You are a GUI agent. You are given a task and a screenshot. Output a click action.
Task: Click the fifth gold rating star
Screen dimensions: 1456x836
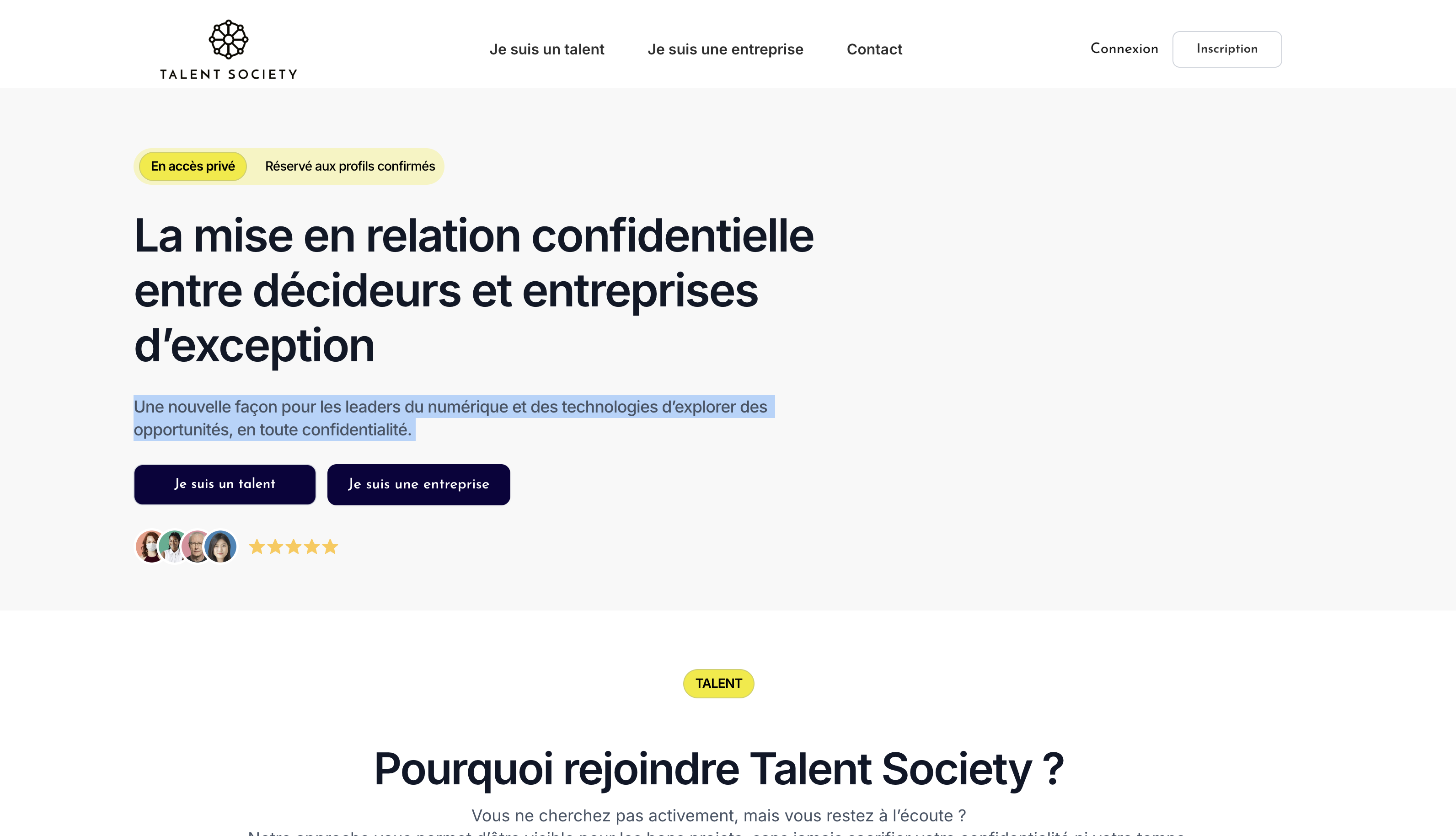[330, 547]
